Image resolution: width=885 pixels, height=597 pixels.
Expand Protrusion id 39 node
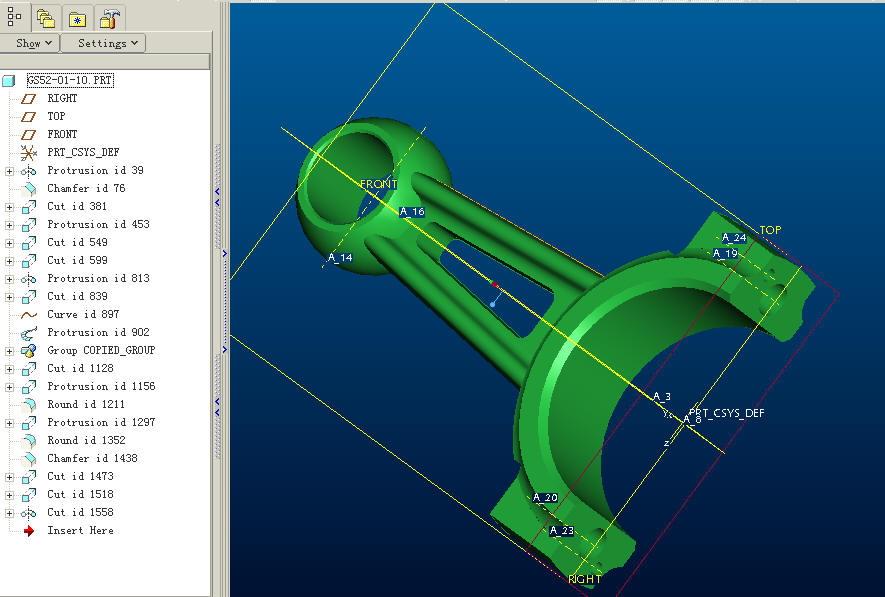tap(9, 171)
